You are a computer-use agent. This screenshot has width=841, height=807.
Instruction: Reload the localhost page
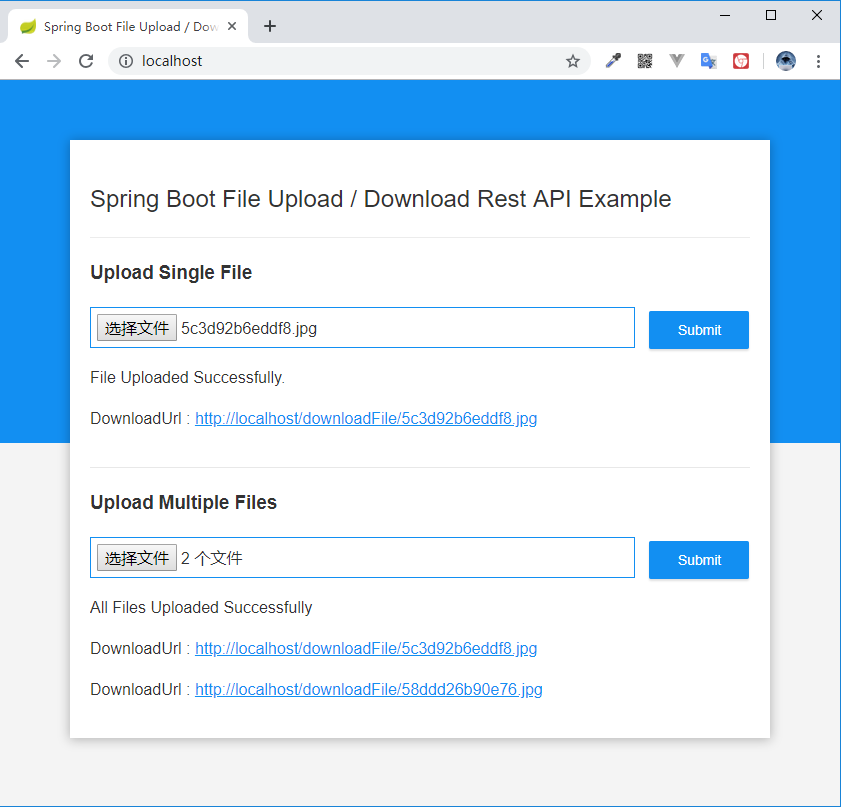[x=86, y=61]
